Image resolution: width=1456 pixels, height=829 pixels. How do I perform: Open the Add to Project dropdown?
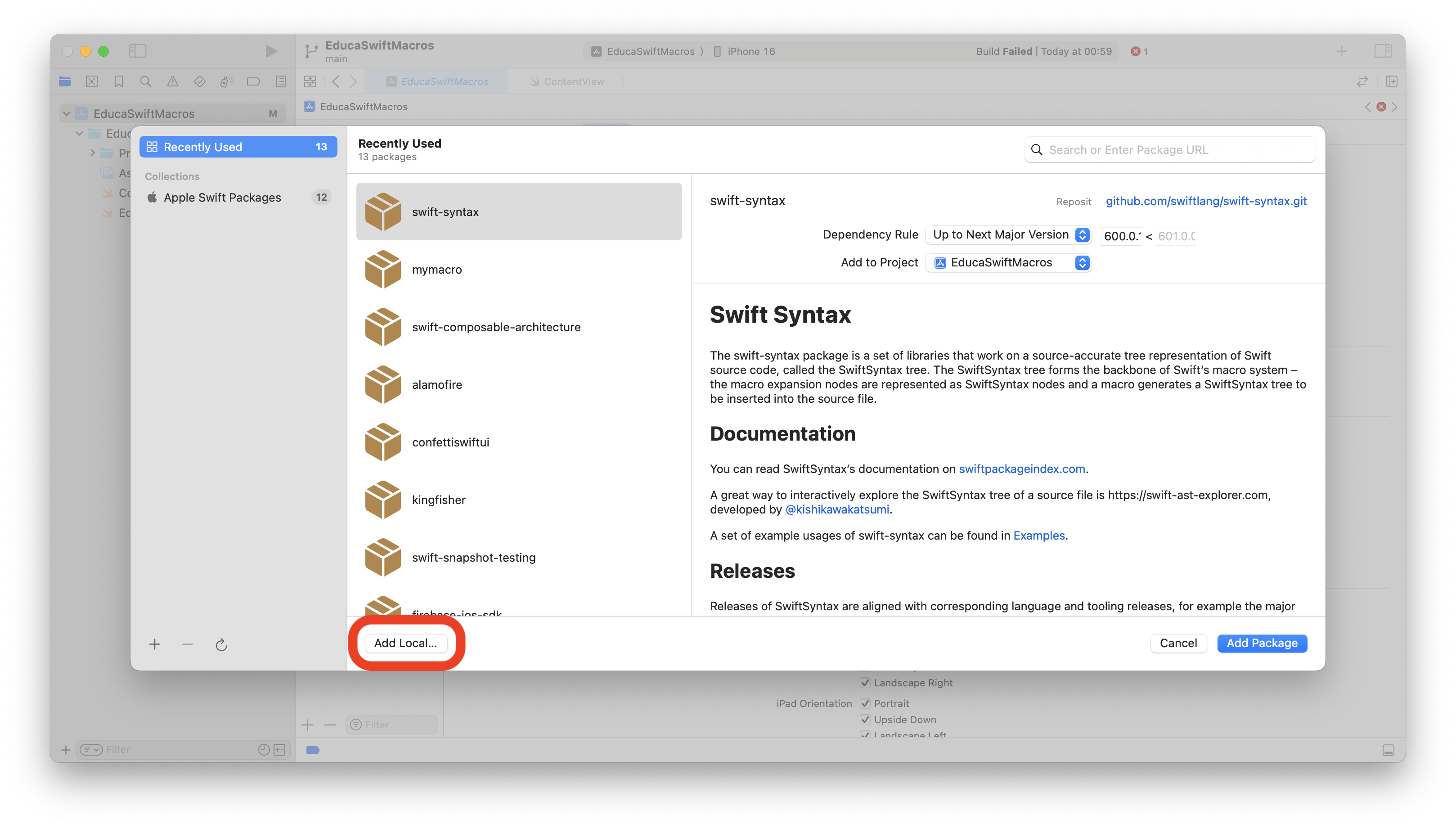click(x=1008, y=262)
